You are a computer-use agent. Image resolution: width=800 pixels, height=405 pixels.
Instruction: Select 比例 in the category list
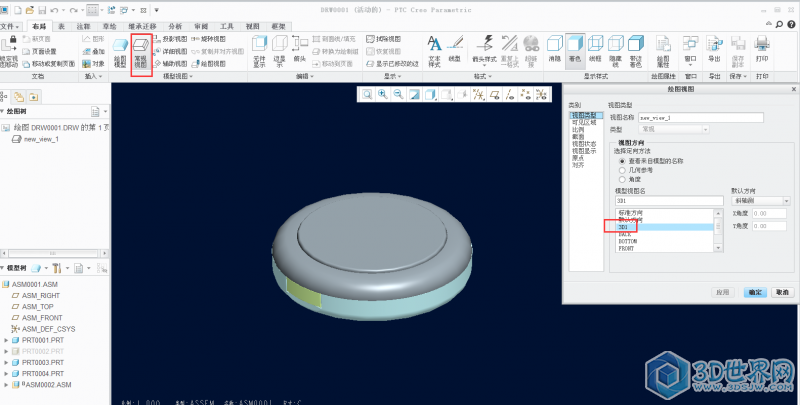coord(578,130)
